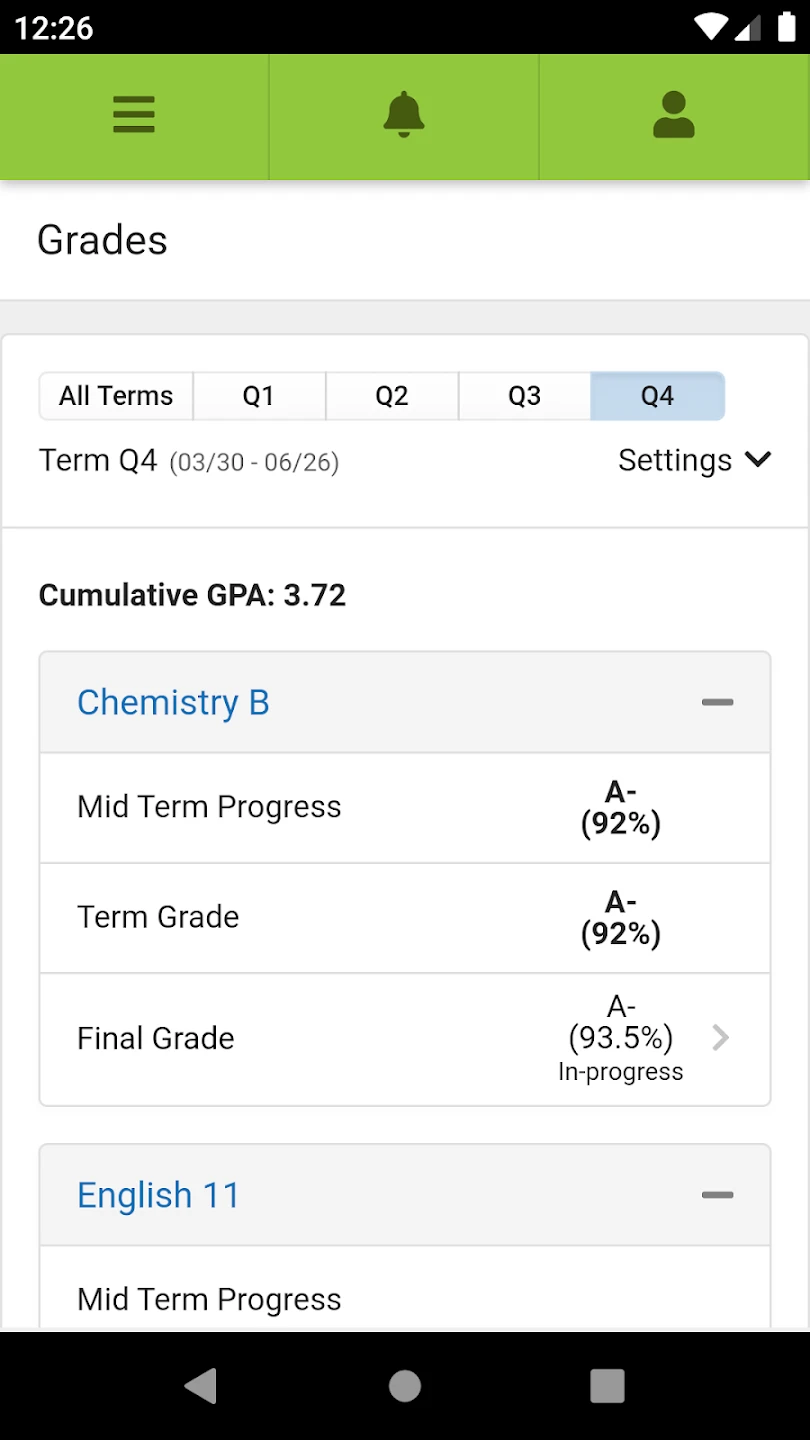Viewport: 810px width, 1440px height.
Task: Expand the Settings dropdown
Action: tap(695, 460)
